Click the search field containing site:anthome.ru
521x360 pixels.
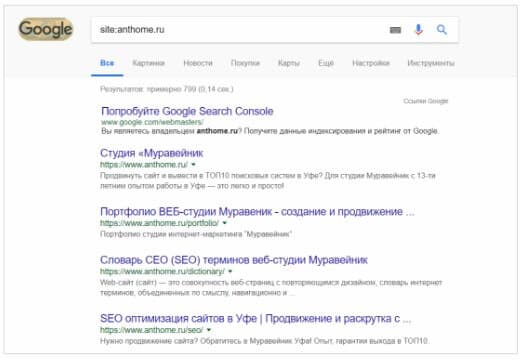pos(240,30)
